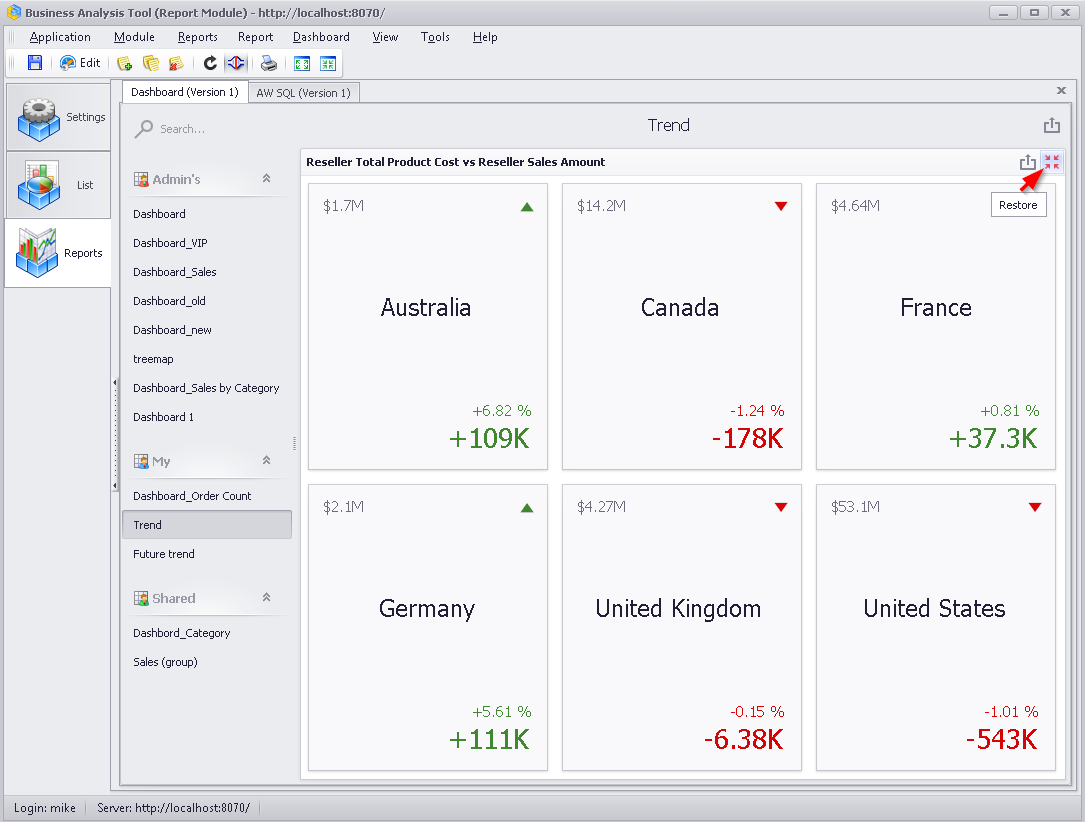This screenshot has height=822, width=1085.
Task: Click the add new note icon
Action: tap(125, 63)
